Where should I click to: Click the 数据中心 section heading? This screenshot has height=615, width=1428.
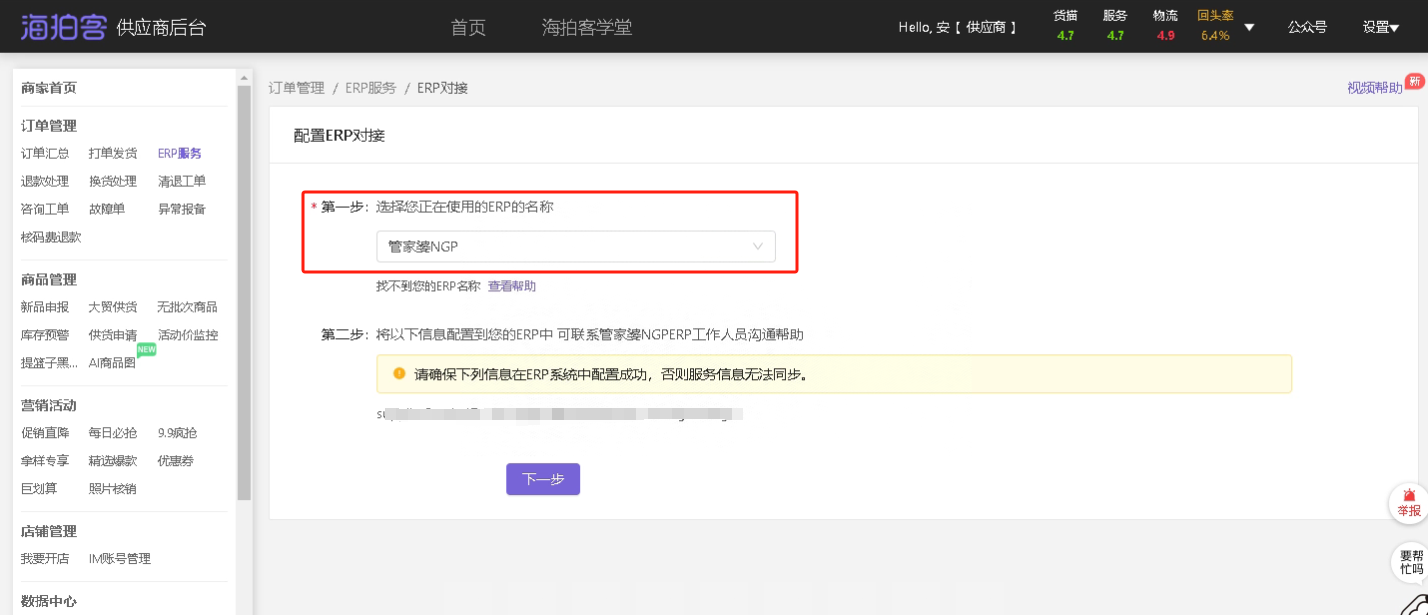[49, 602]
